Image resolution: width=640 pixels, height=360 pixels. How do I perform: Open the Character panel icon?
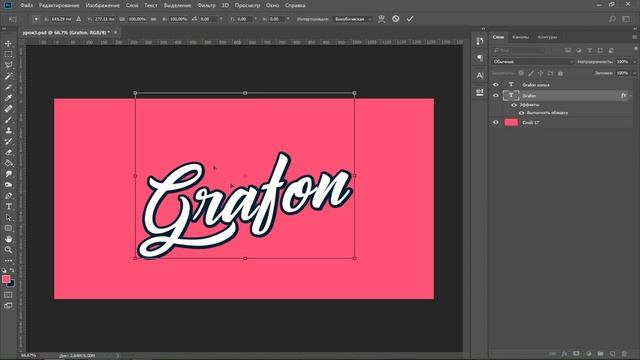pyautogui.click(x=480, y=75)
